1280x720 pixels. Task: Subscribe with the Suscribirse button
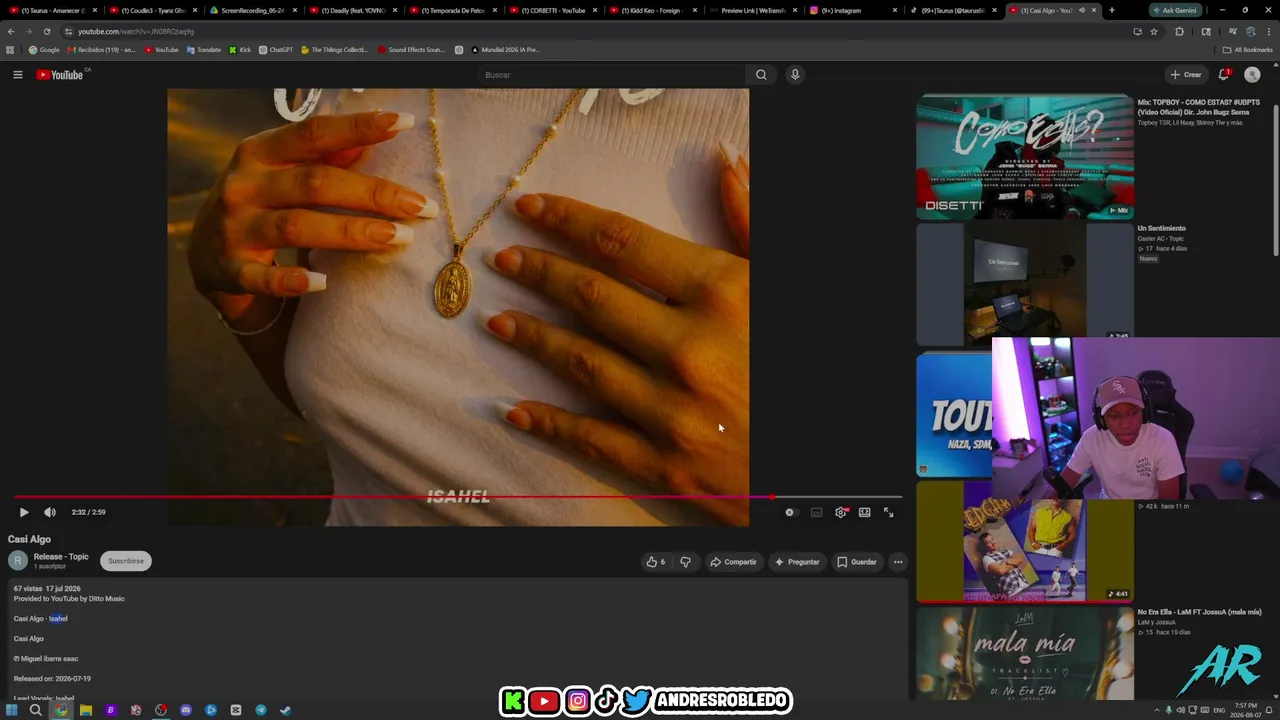point(126,561)
